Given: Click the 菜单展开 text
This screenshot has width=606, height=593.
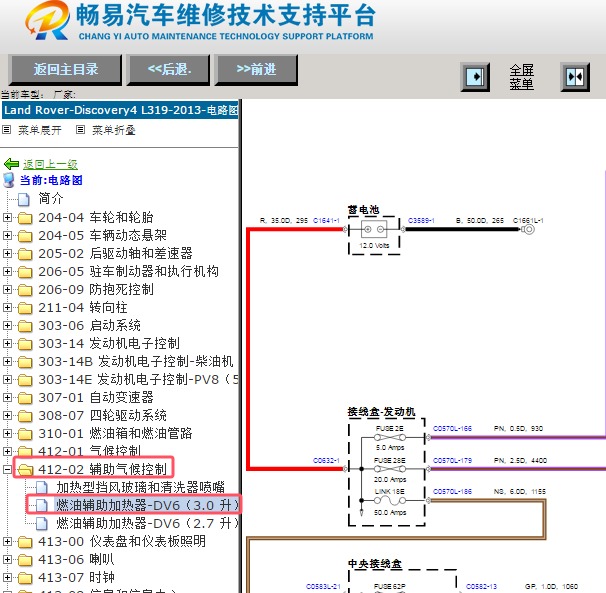Looking at the screenshot, I should pyautogui.click(x=39, y=130).
